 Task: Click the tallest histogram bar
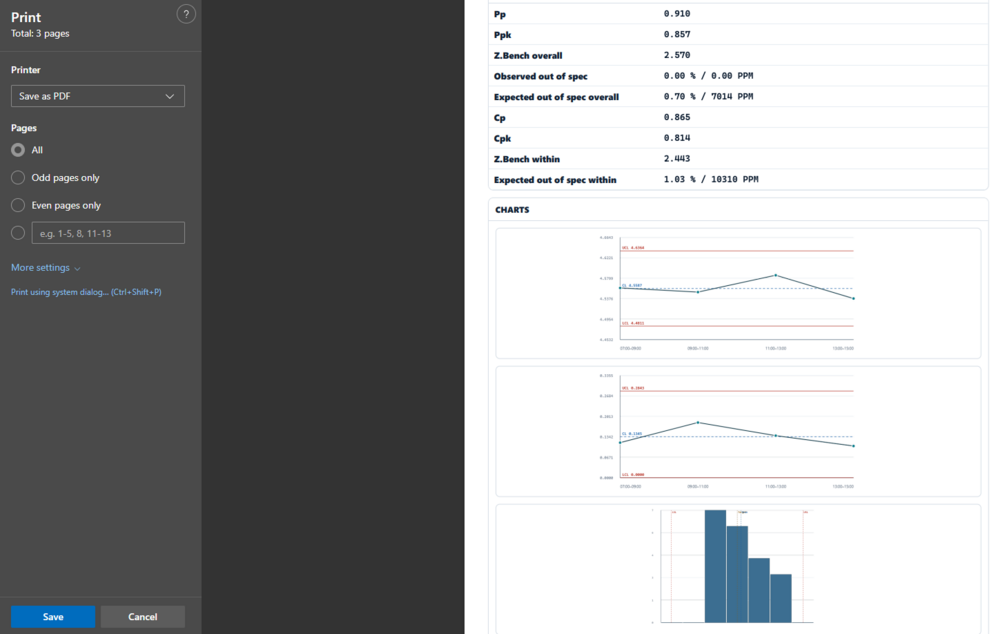[x=715, y=566]
